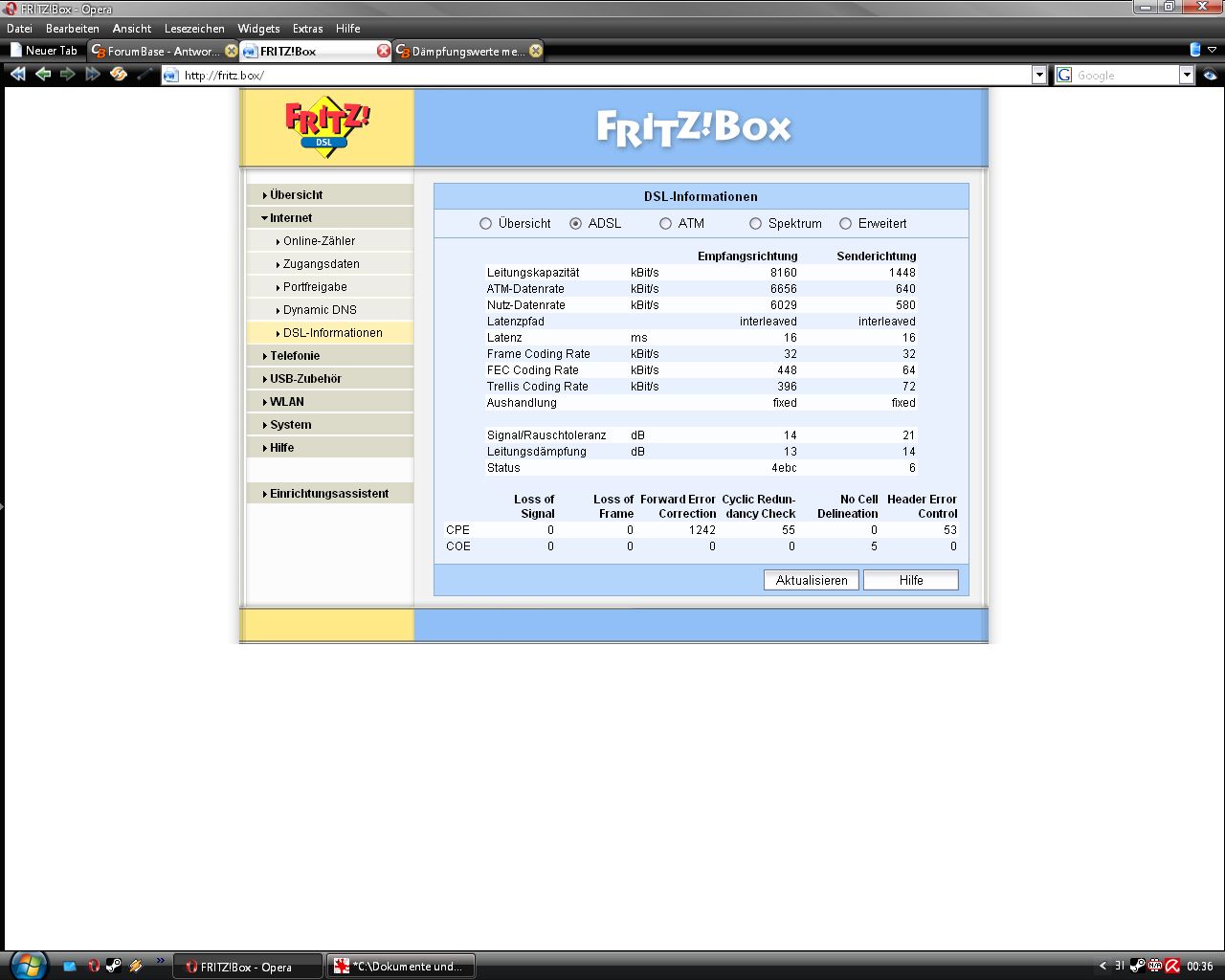Open the Hilfe menu in menu bar
The image size is (1225, 980).
348,29
